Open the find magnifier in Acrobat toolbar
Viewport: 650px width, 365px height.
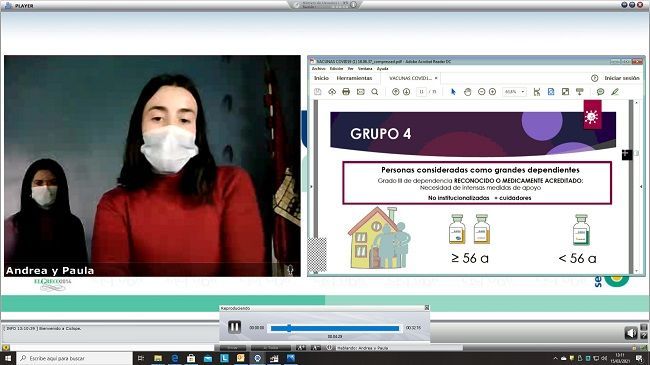[x=375, y=92]
